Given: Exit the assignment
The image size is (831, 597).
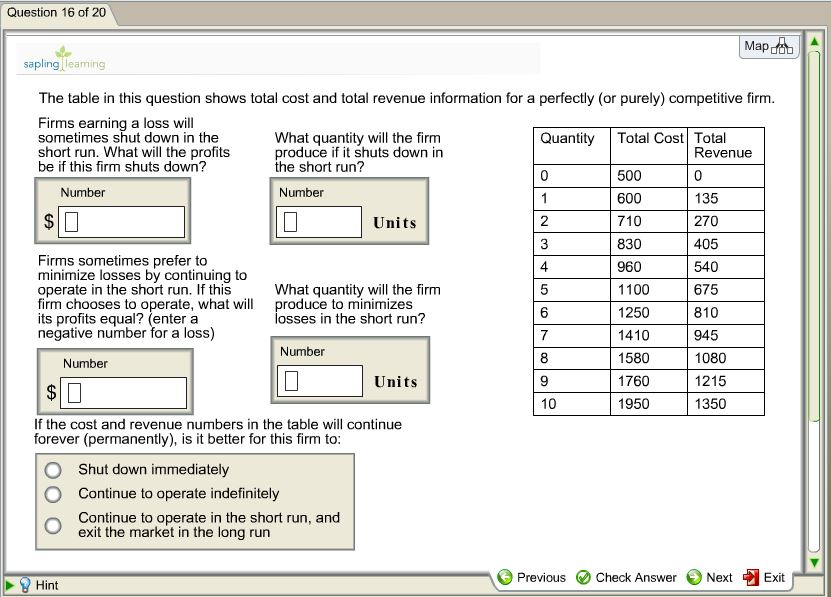Looking at the screenshot, I should [x=764, y=577].
